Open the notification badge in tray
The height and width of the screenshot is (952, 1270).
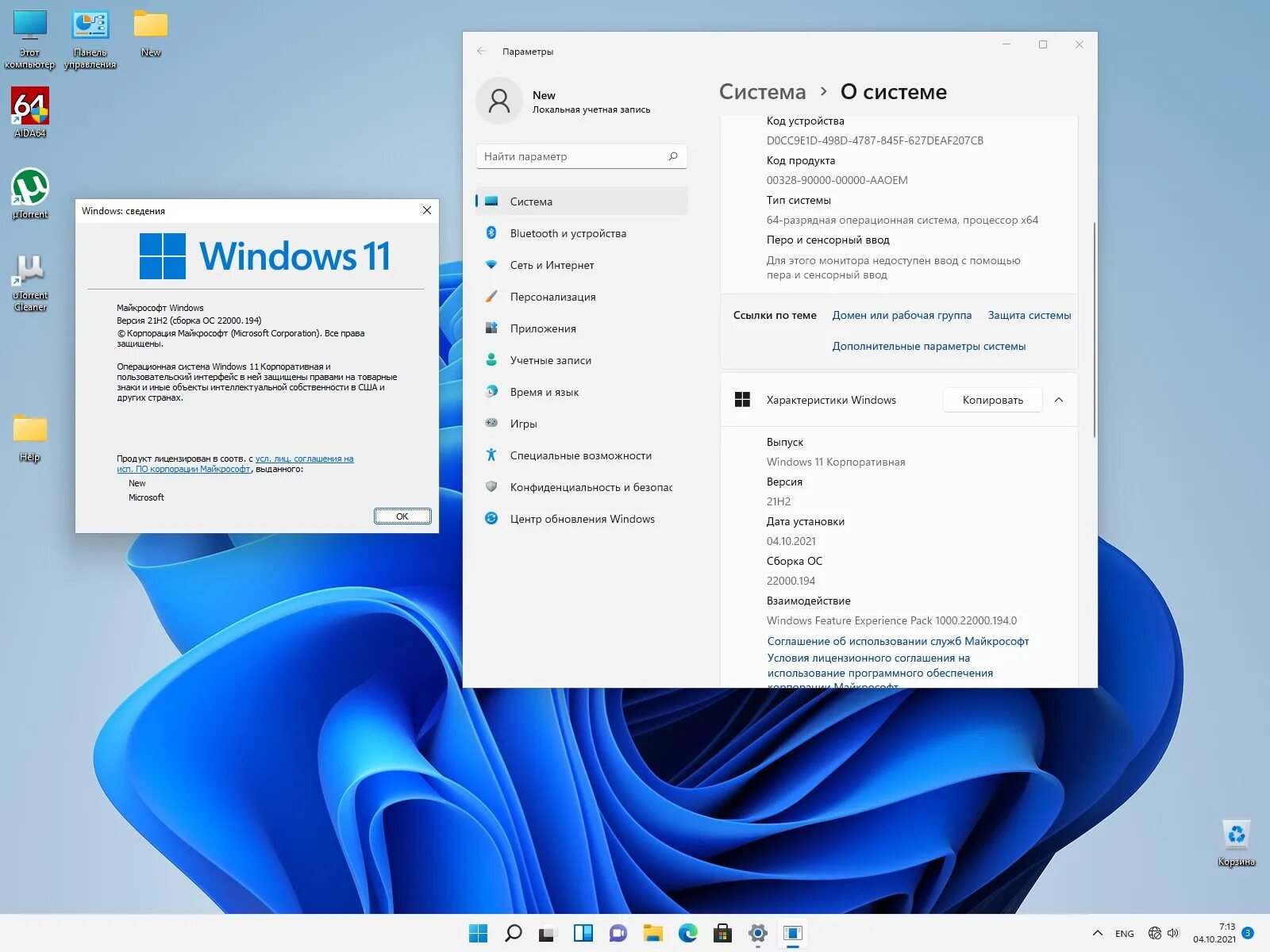[x=1249, y=933]
